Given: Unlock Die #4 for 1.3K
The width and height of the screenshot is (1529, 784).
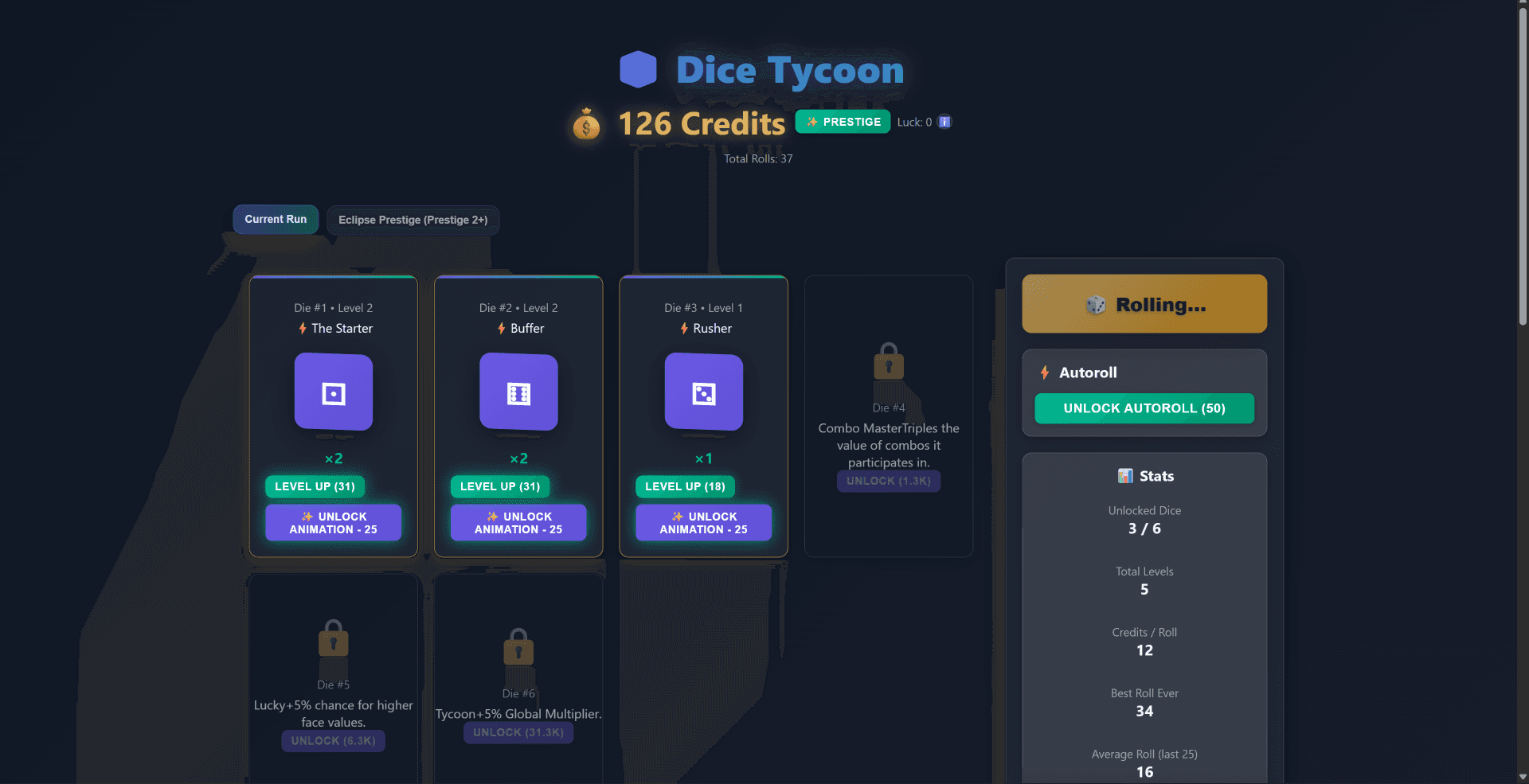Looking at the screenshot, I should click(x=889, y=481).
